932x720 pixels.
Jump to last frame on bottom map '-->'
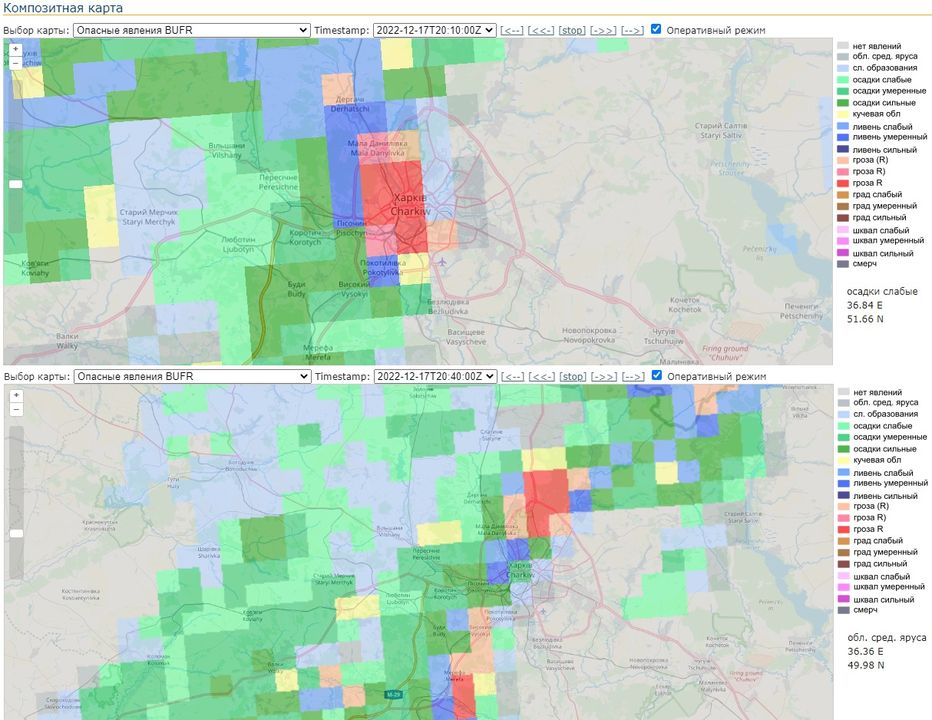click(632, 376)
